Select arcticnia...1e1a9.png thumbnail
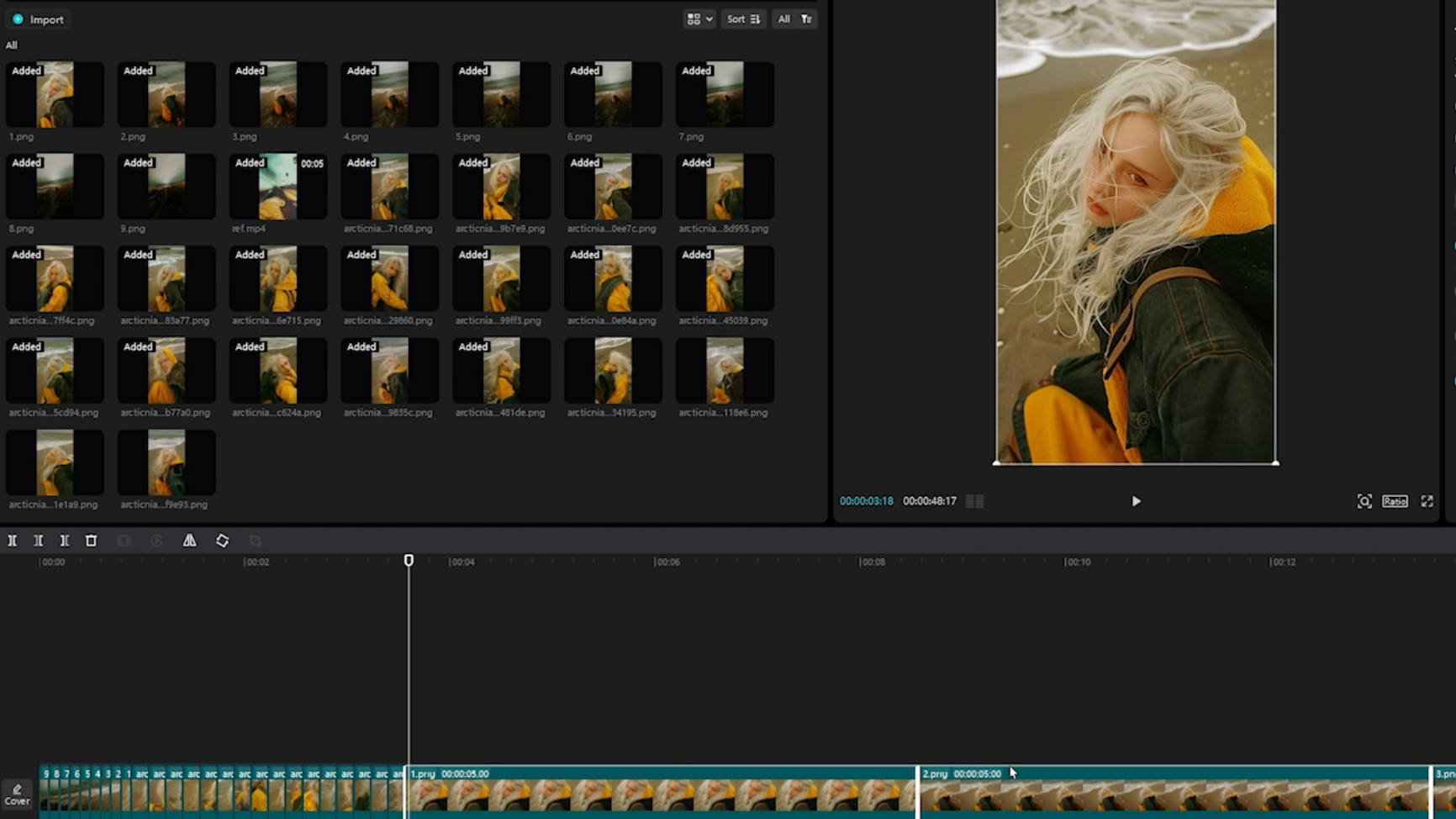Screen dimensions: 1456x819 [x=55, y=462]
